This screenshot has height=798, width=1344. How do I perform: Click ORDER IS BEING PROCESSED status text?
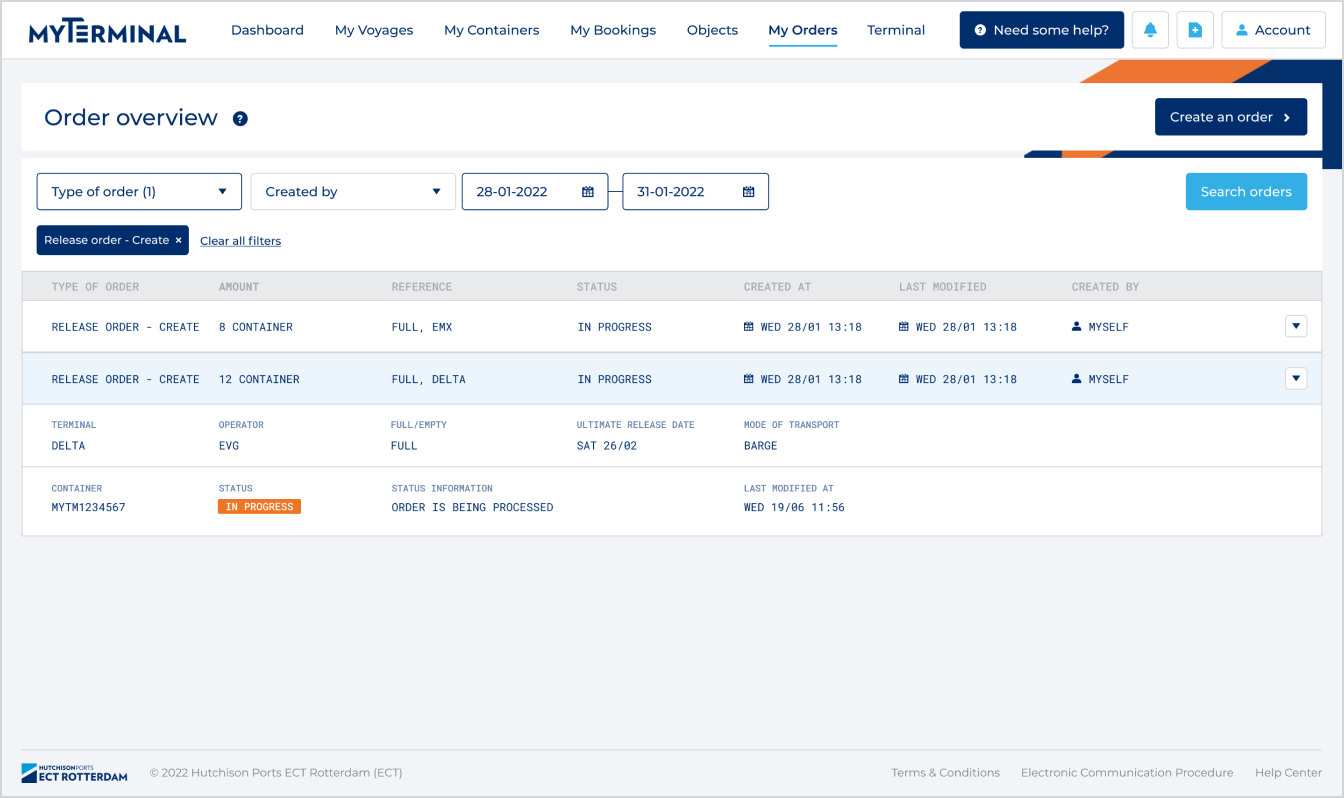click(x=472, y=507)
